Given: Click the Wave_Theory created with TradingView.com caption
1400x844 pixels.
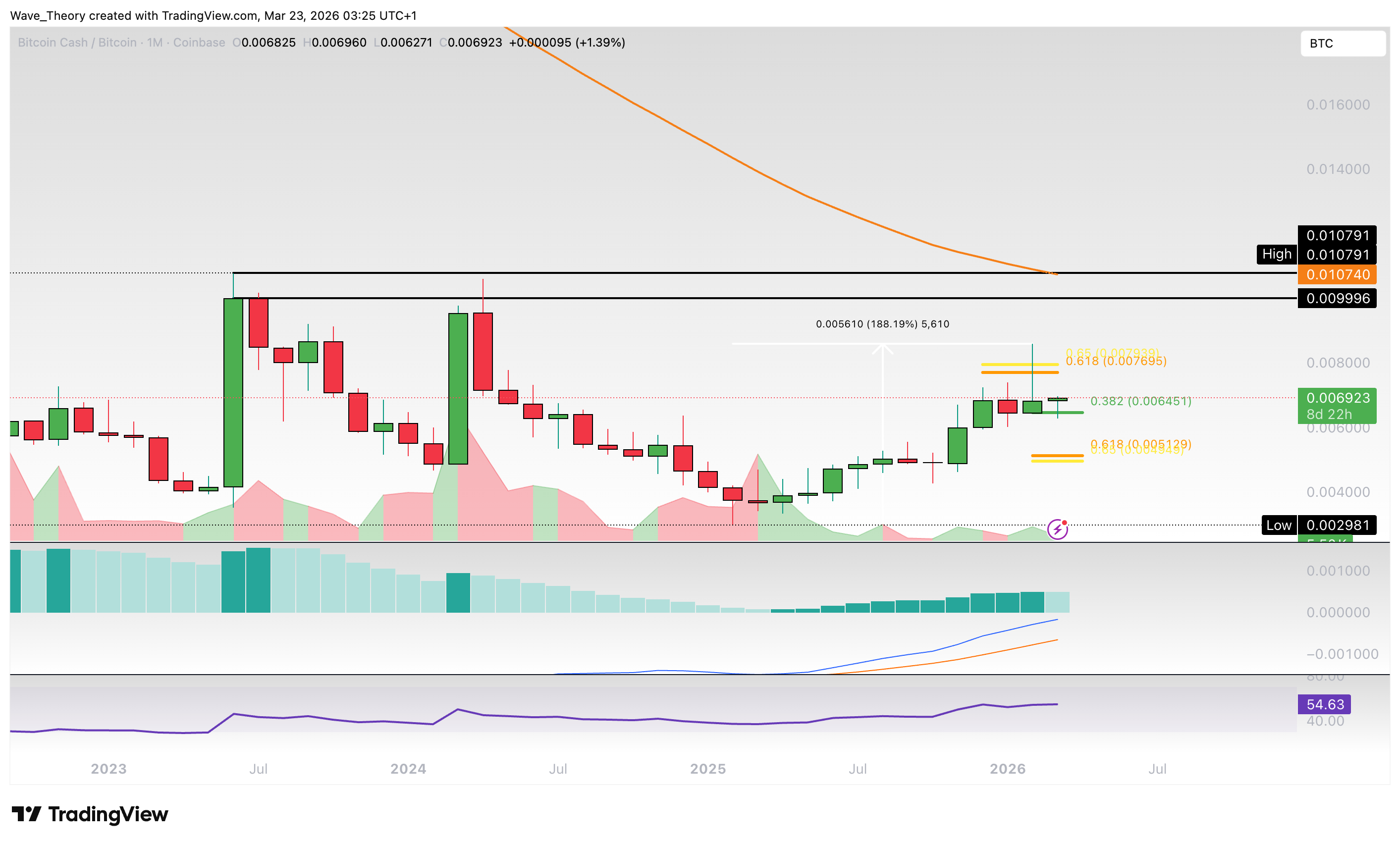Looking at the screenshot, I should click(x=213, y=15).
